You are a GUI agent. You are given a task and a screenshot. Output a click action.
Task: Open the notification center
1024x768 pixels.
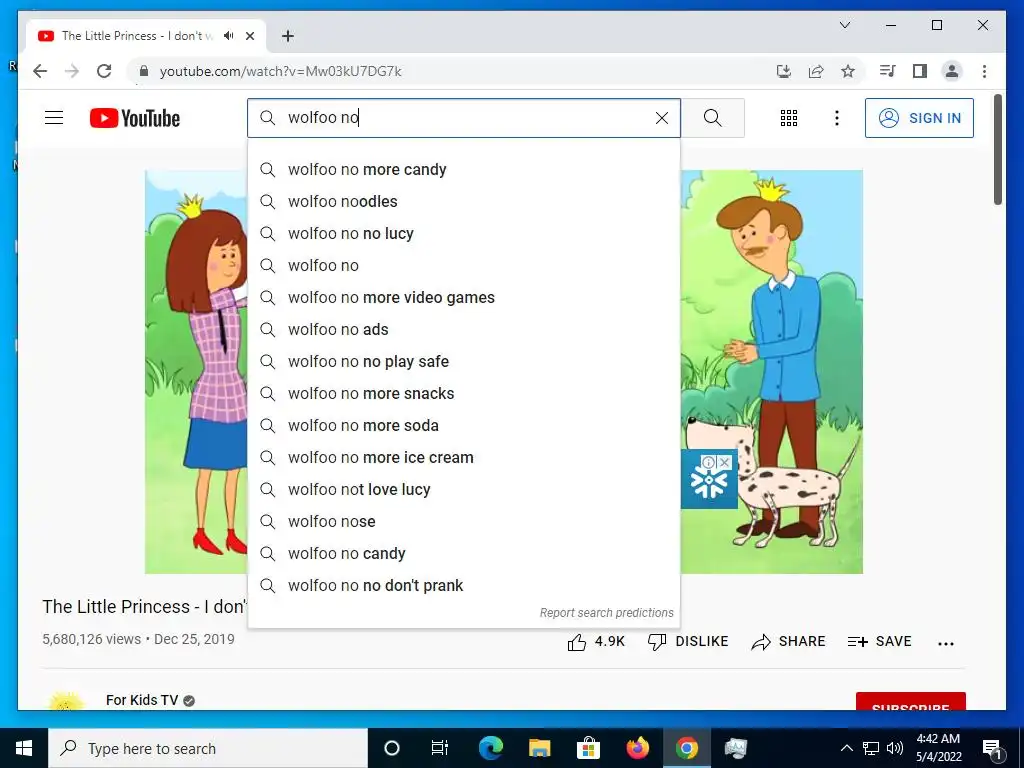pyautogui.click(x=992, y=749)
